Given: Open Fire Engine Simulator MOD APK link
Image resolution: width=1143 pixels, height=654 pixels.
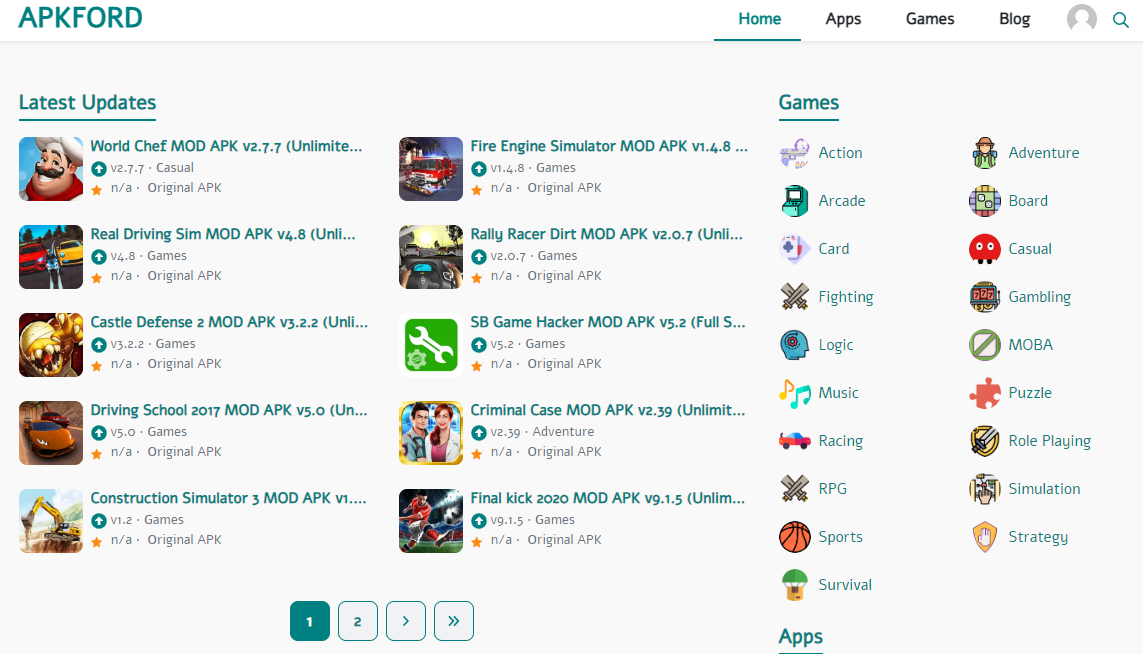Looking at the screenshot, I should [x=609, y=146].
